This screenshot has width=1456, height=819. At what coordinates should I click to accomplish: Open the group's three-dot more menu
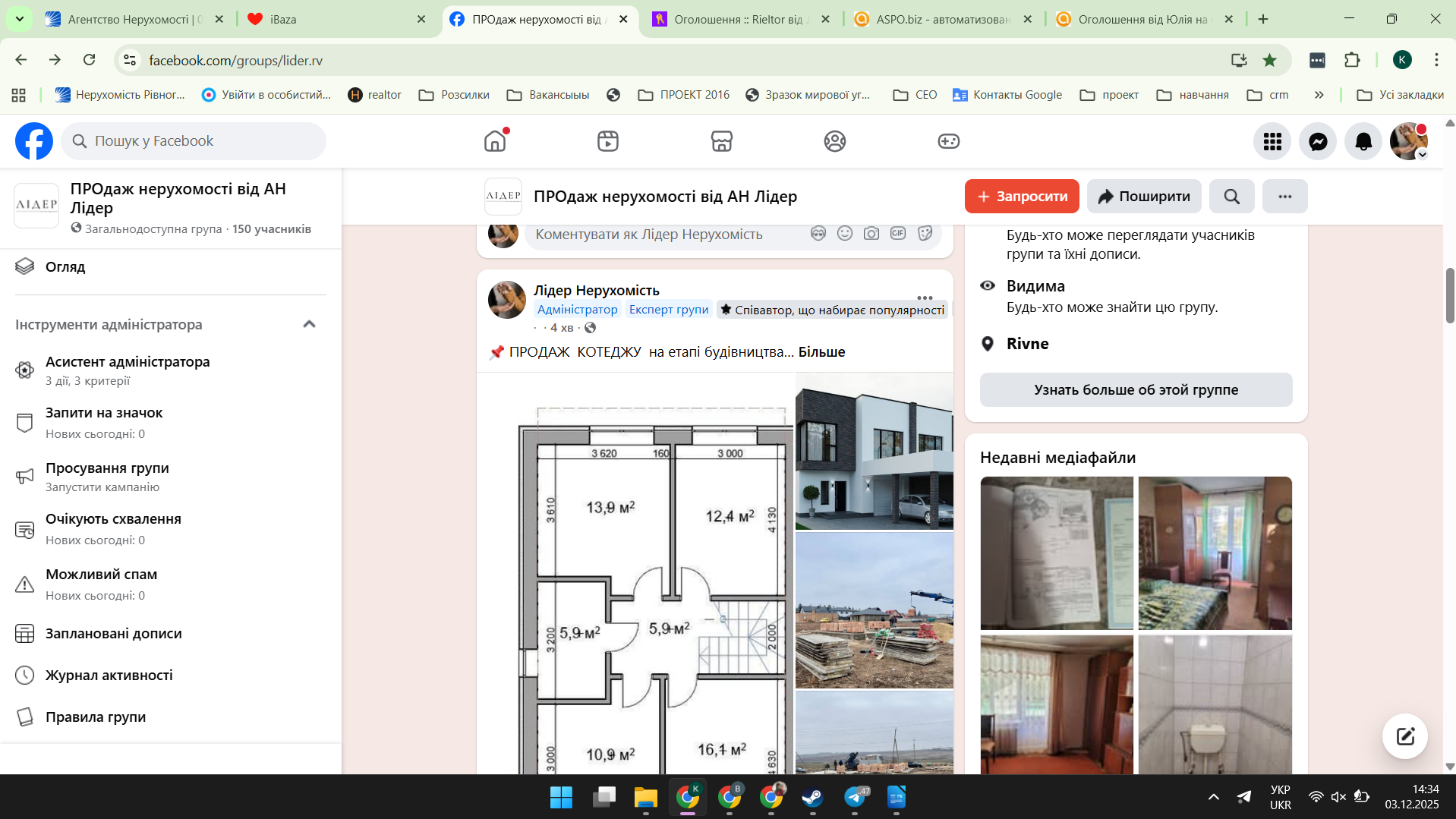tap(1284, 197)
